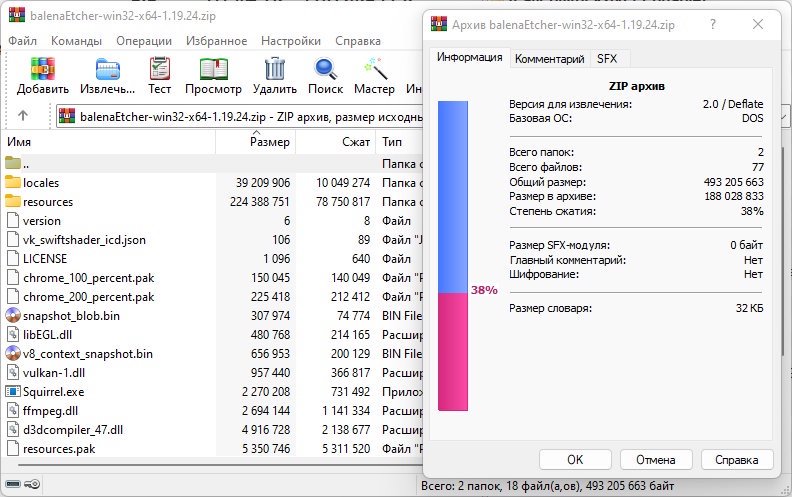The height and width of the screenshot is (497, 792).
Task: Sort by the Размер column header
Action: 256,142
